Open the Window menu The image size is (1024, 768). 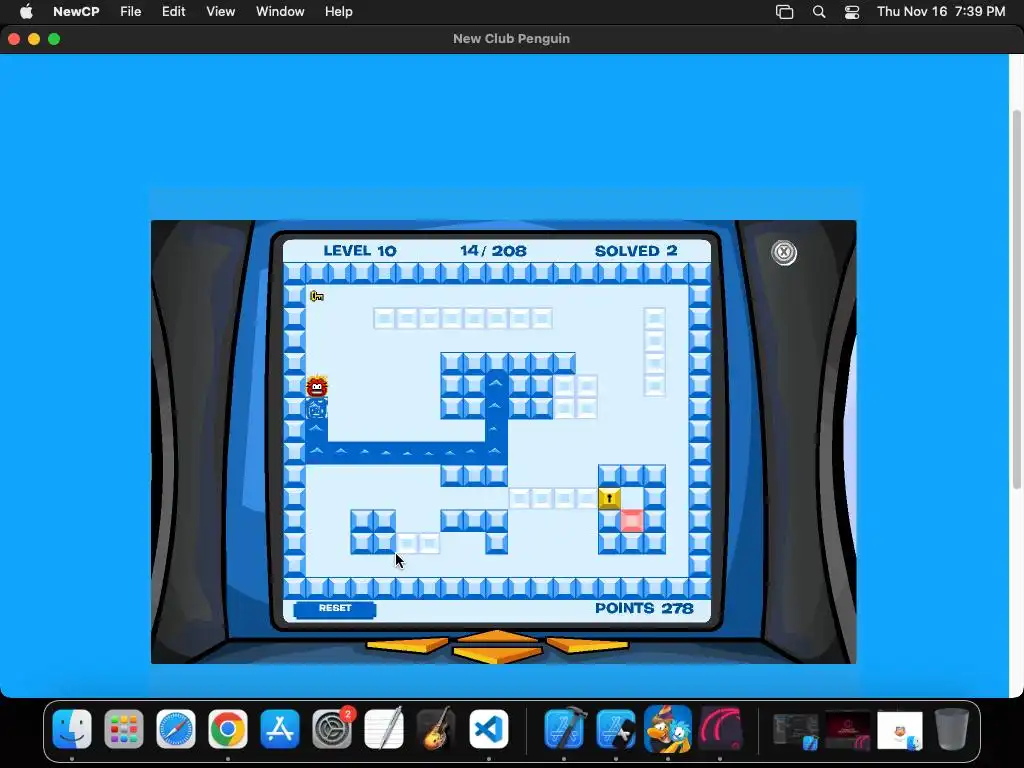280,12
